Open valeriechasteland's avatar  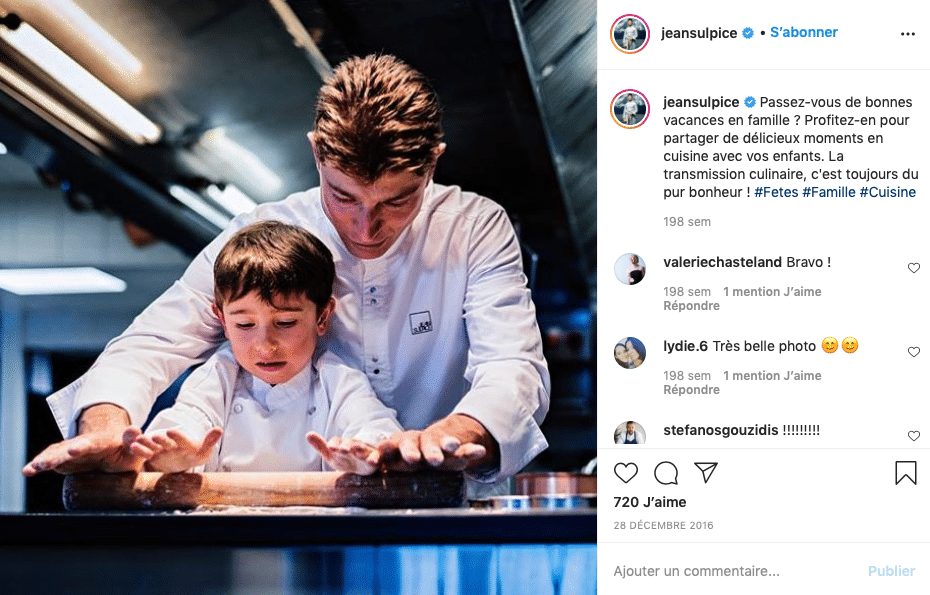pos(630,269)
